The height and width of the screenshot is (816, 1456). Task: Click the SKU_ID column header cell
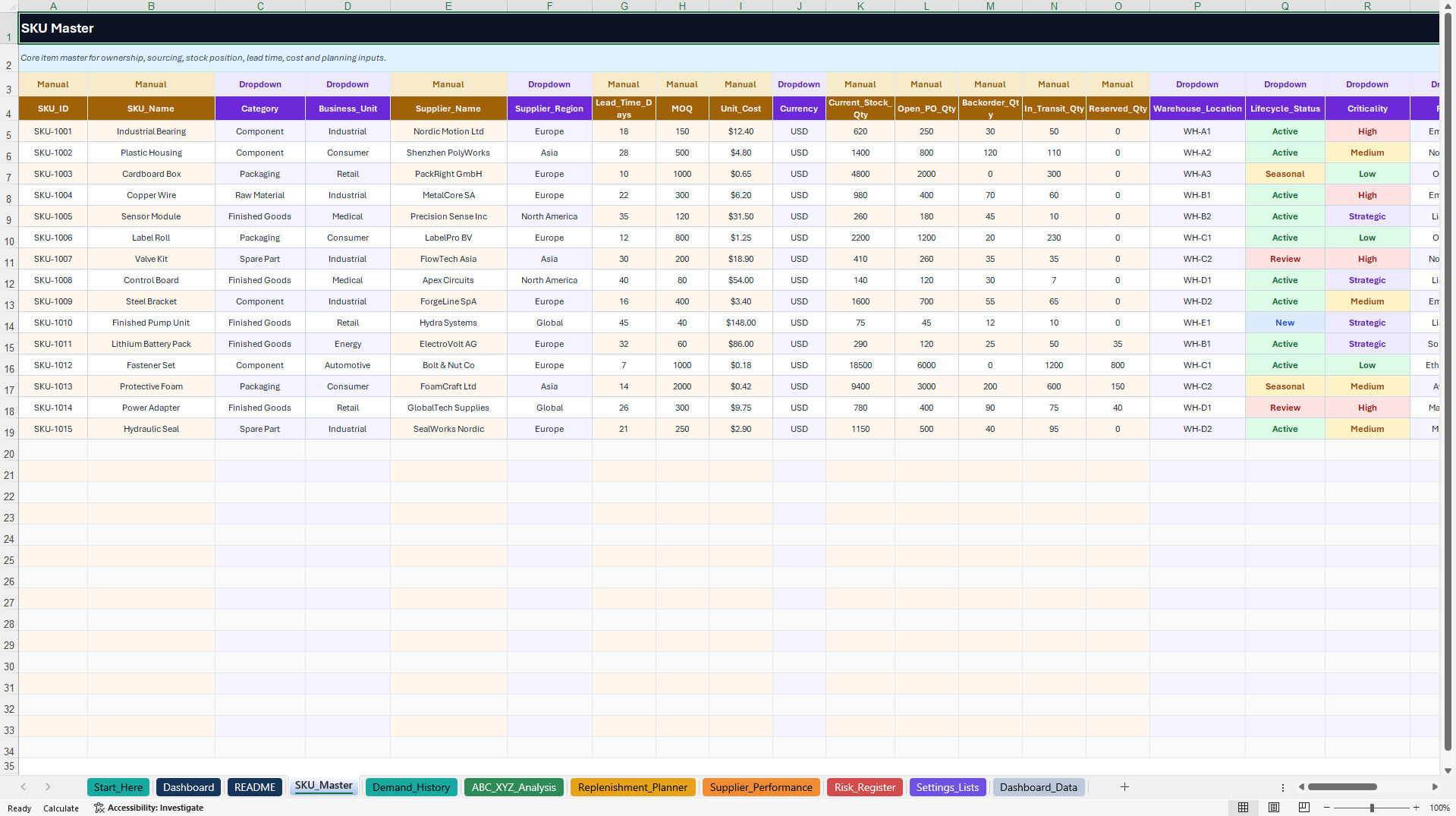pos(53,109)
